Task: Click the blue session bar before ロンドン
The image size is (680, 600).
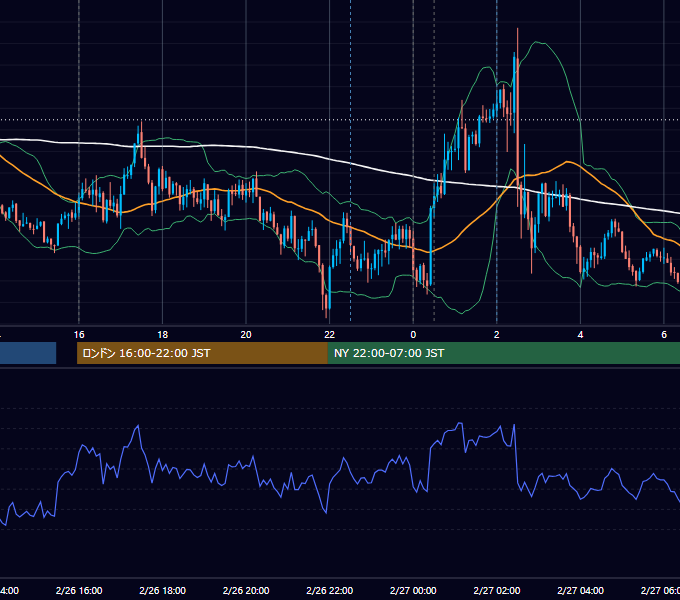Action: click(28, 353)
